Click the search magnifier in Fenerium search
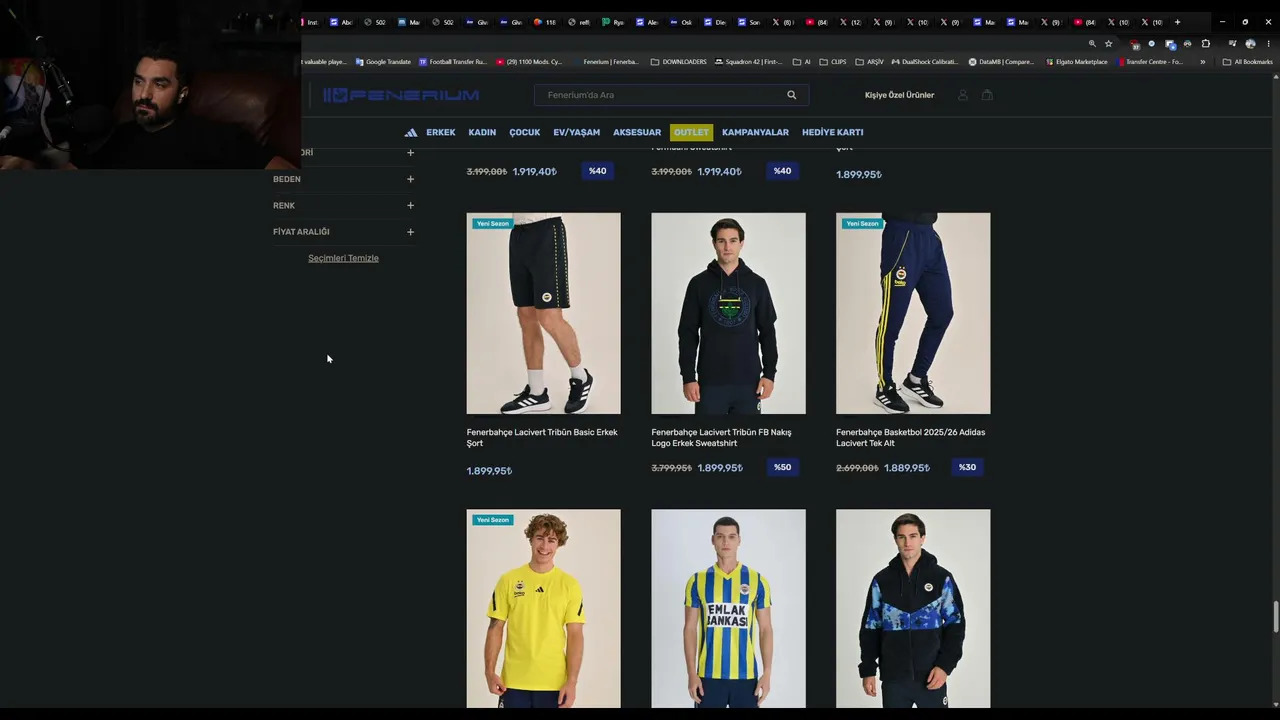1280x720 pixels. [791, 95]
